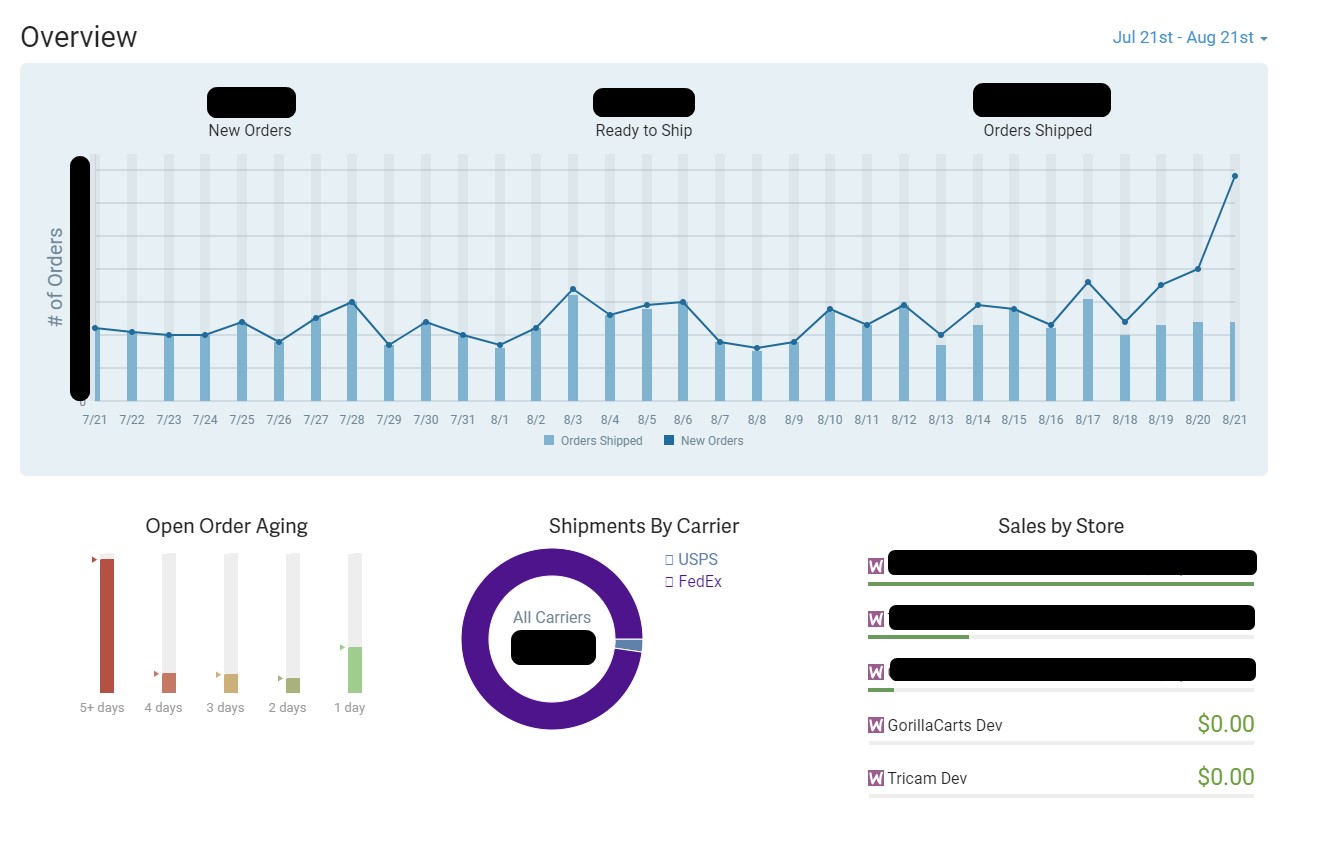This screenshot has width=1325, height=846.
Task: Click the New Orders data point for 7/28
Action: pyautogui.click(x=352, y=302)
